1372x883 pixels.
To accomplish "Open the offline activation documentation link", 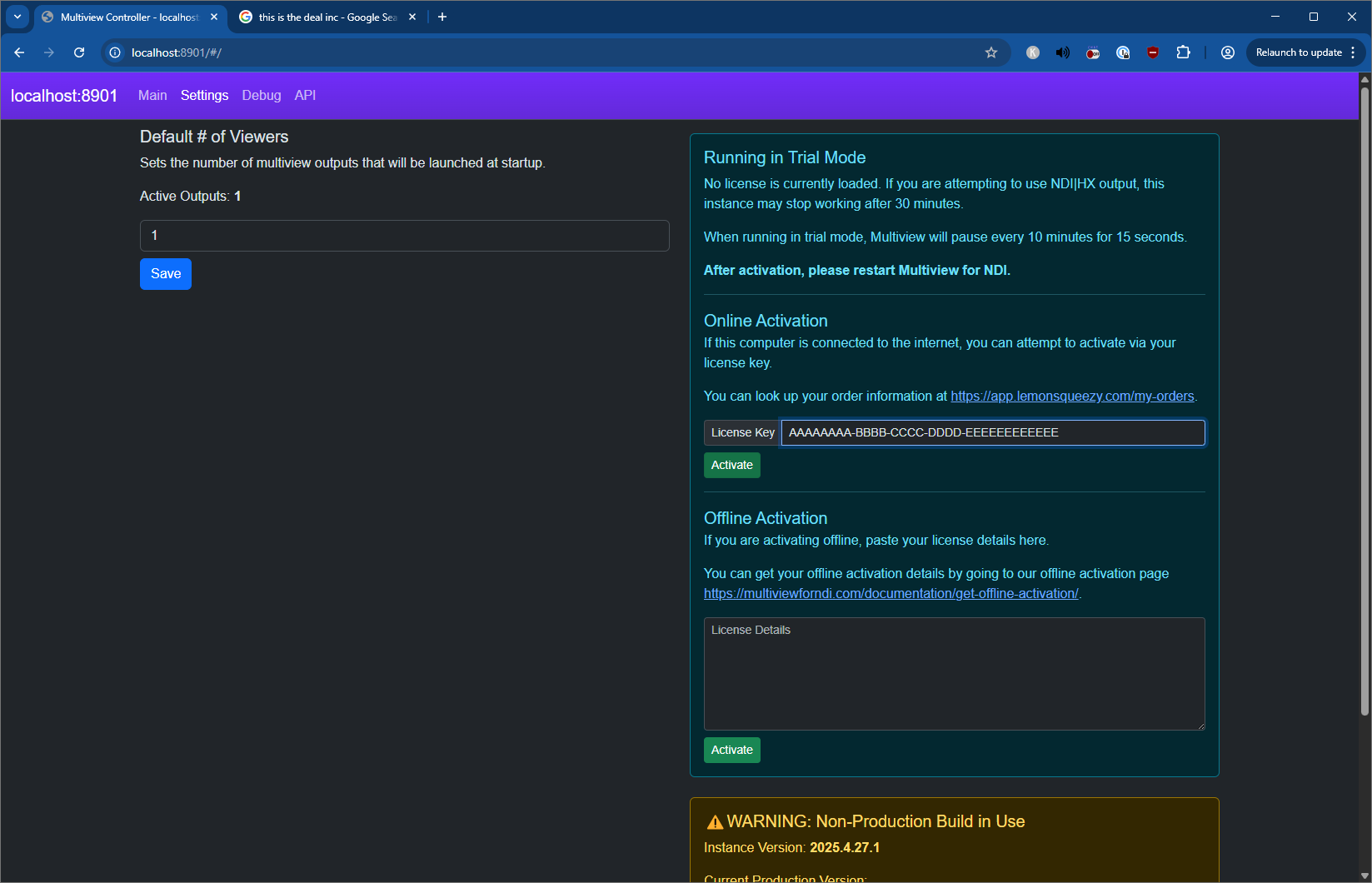I will coord(891,594).
